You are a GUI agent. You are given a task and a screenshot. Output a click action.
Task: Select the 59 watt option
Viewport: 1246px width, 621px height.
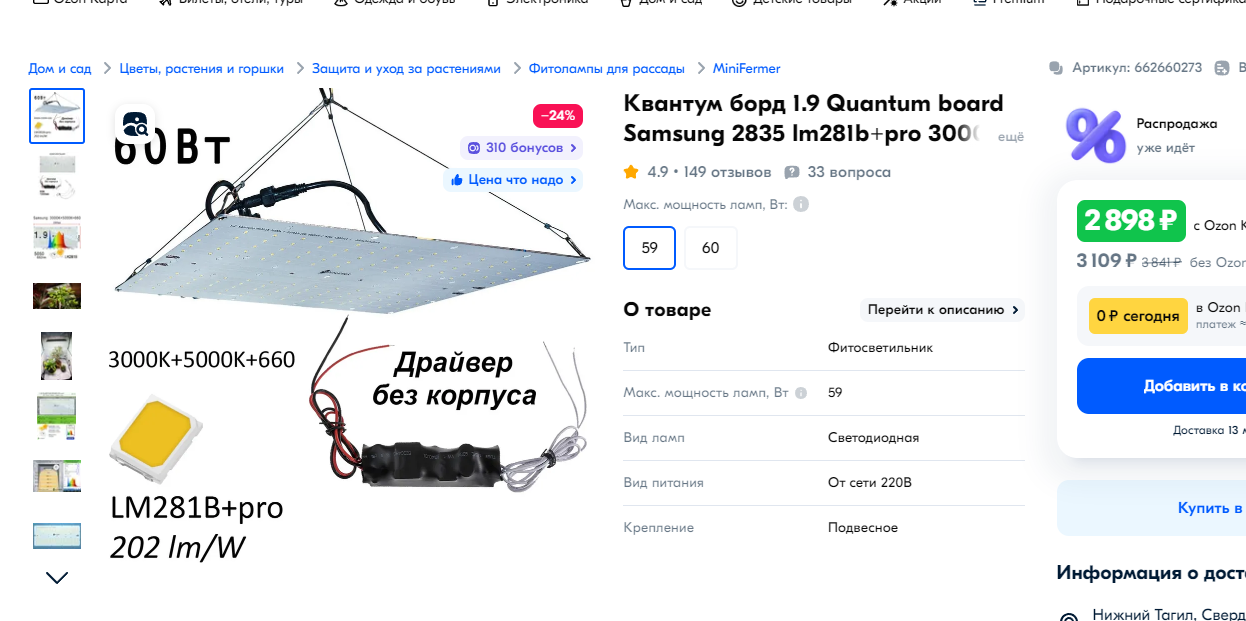pos(650,248)
